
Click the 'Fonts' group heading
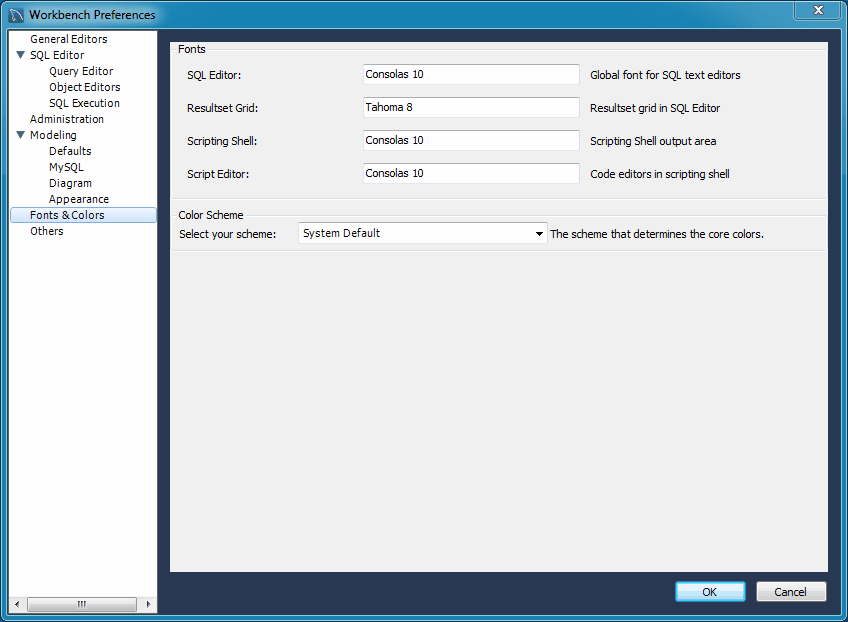point(191,49)
